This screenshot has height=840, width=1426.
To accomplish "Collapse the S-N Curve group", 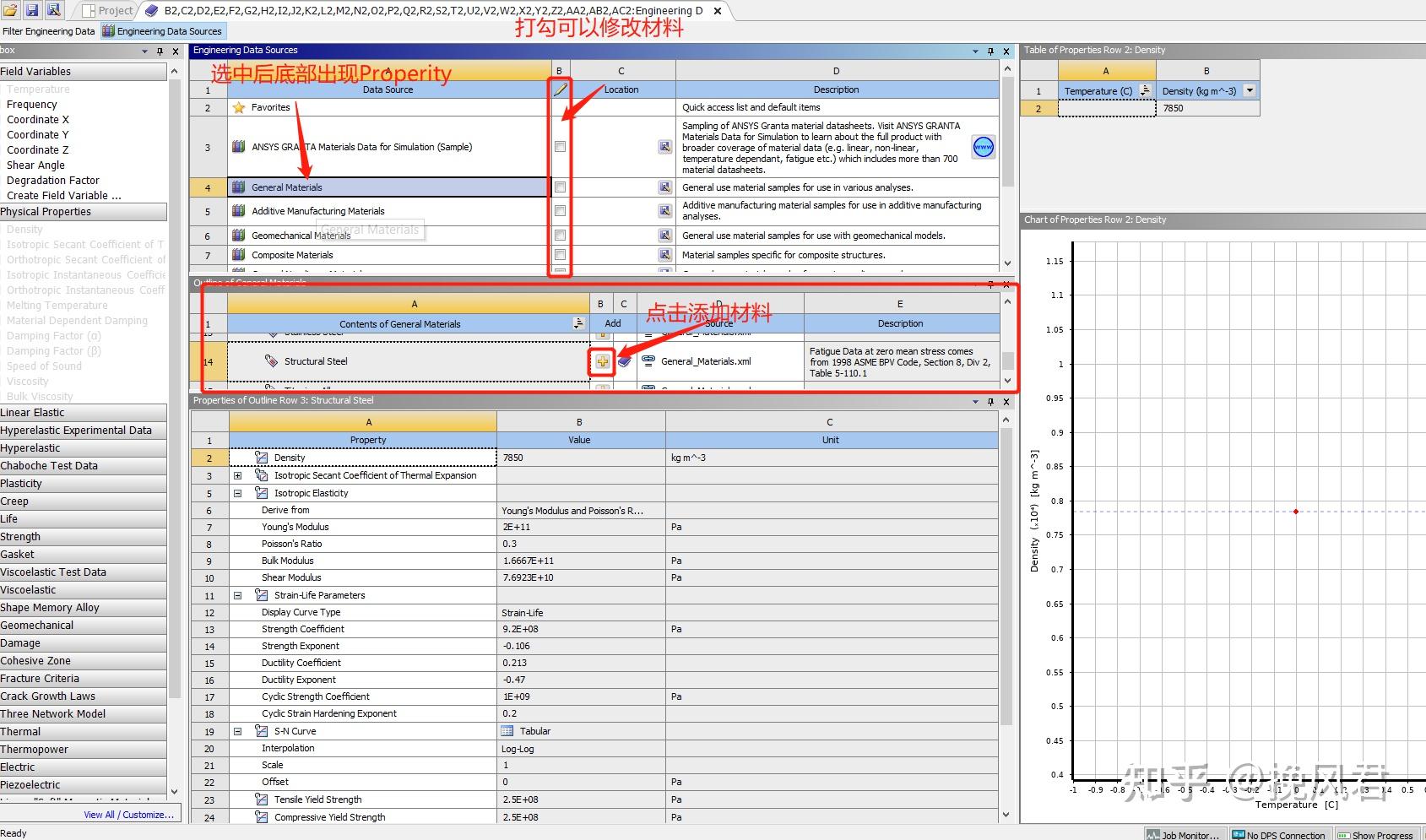I will (x=238, y=731).
